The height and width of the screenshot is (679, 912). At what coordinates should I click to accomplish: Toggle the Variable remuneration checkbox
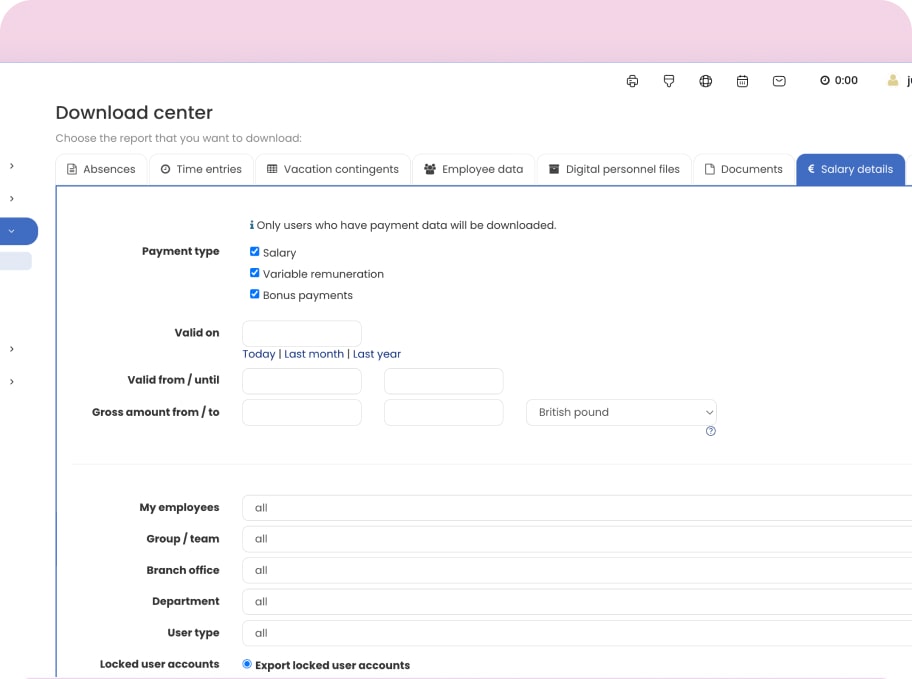pos(255,273)
